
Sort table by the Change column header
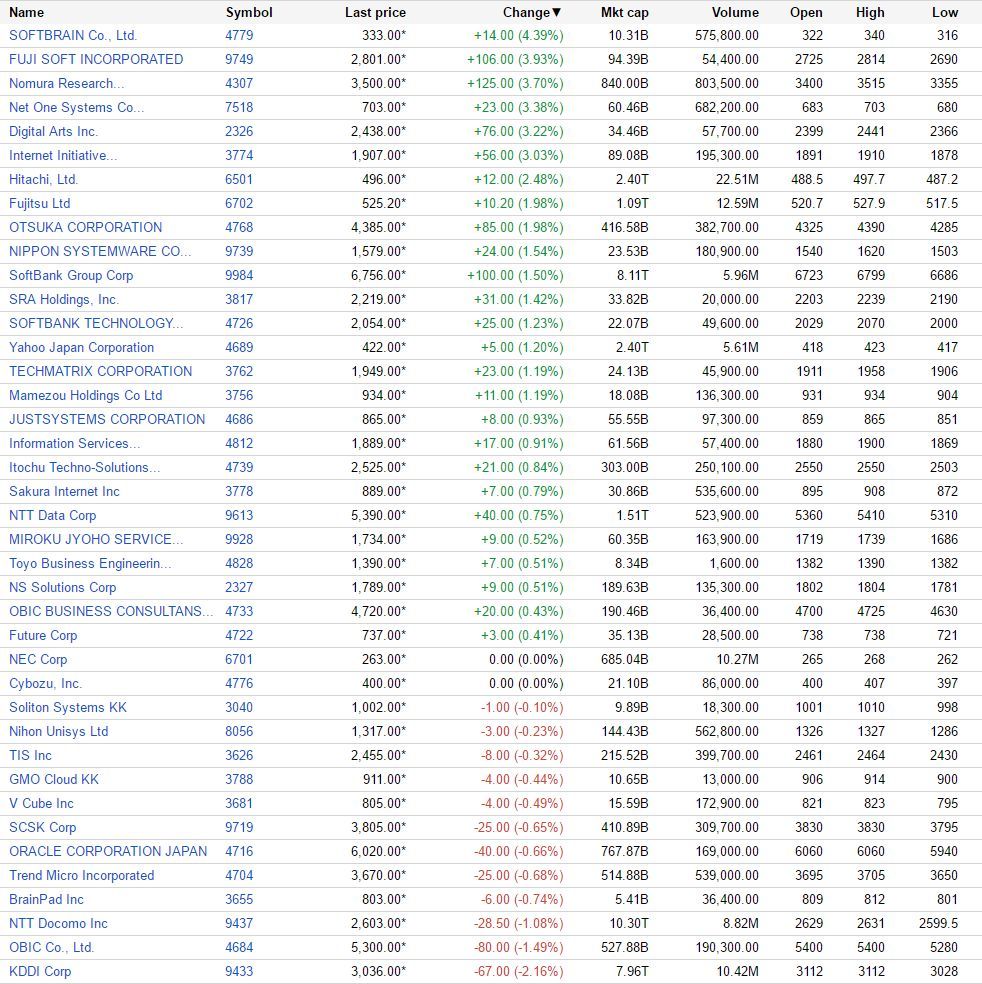point(531,13)
